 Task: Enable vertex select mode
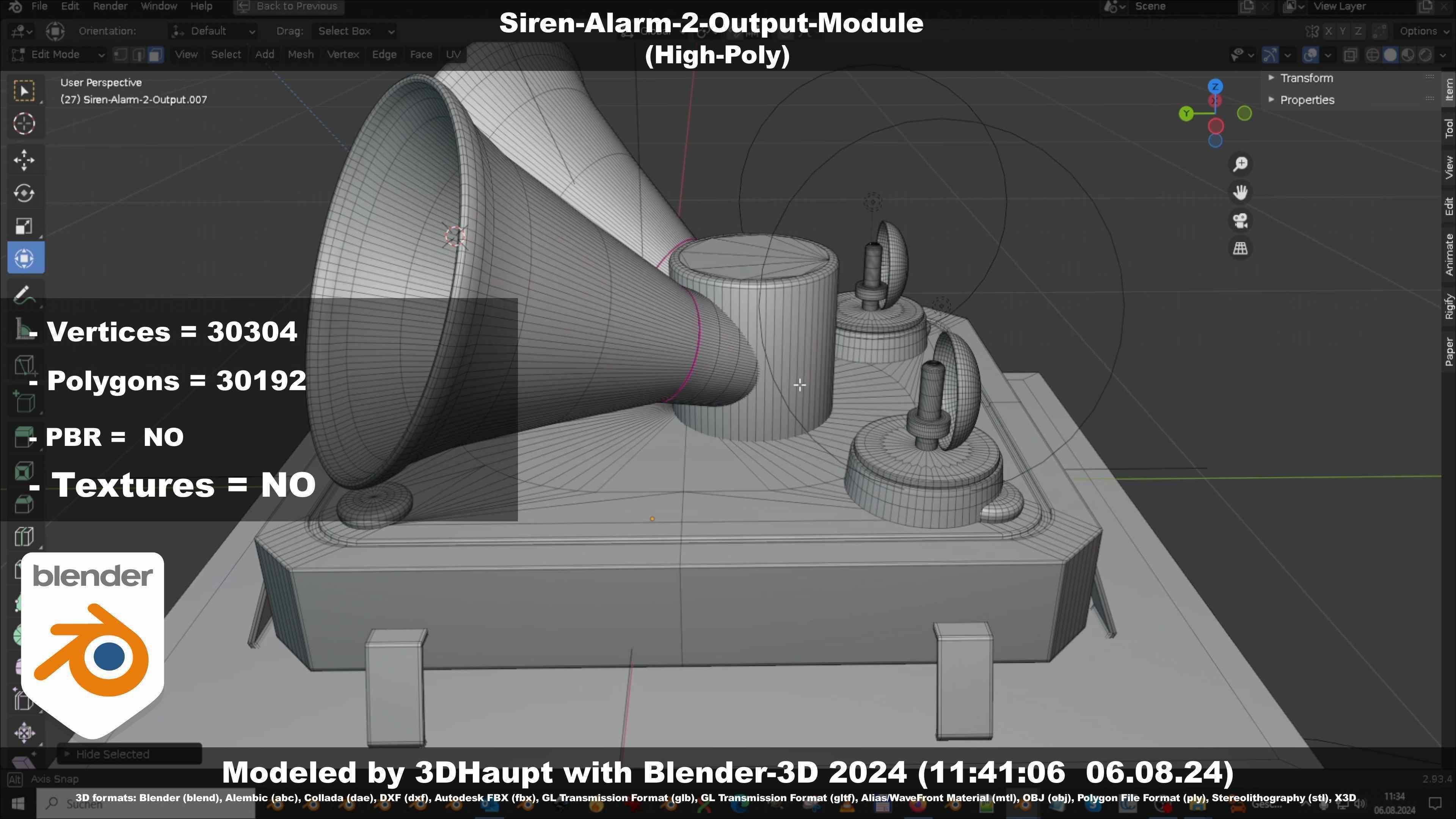point(120,54)
